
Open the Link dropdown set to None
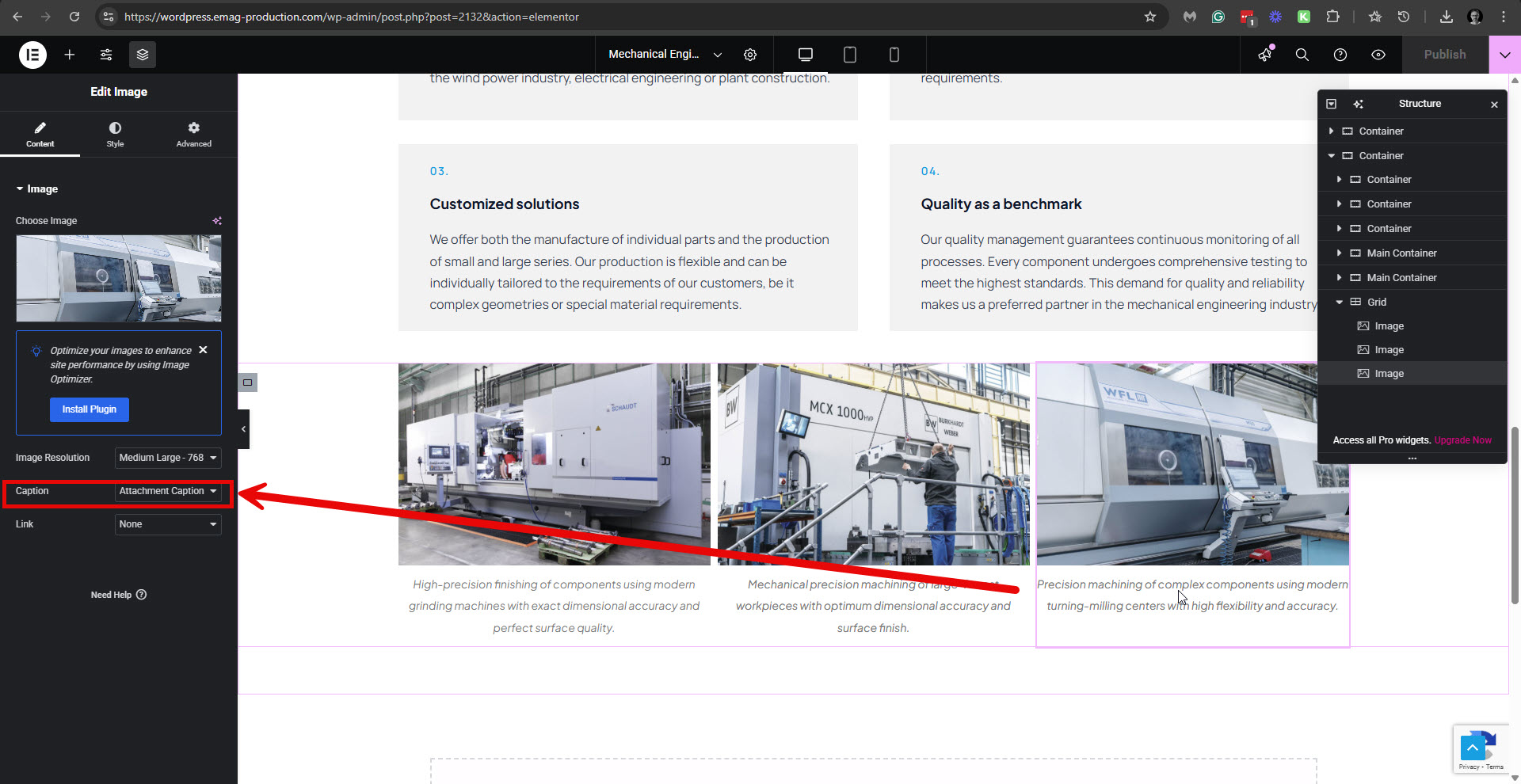(167, 524)
